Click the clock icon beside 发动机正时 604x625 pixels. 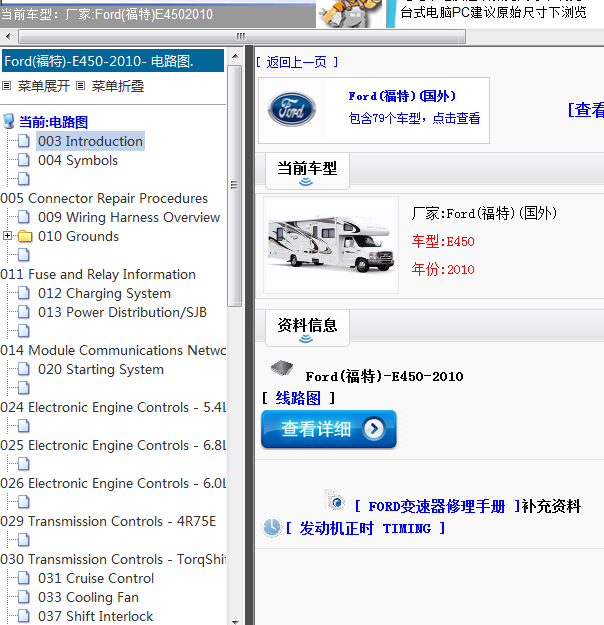[x=272, y=527]
